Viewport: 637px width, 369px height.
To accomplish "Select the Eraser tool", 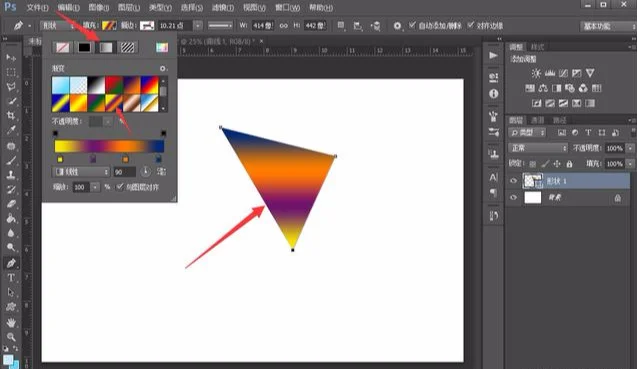I will [11, 204].
